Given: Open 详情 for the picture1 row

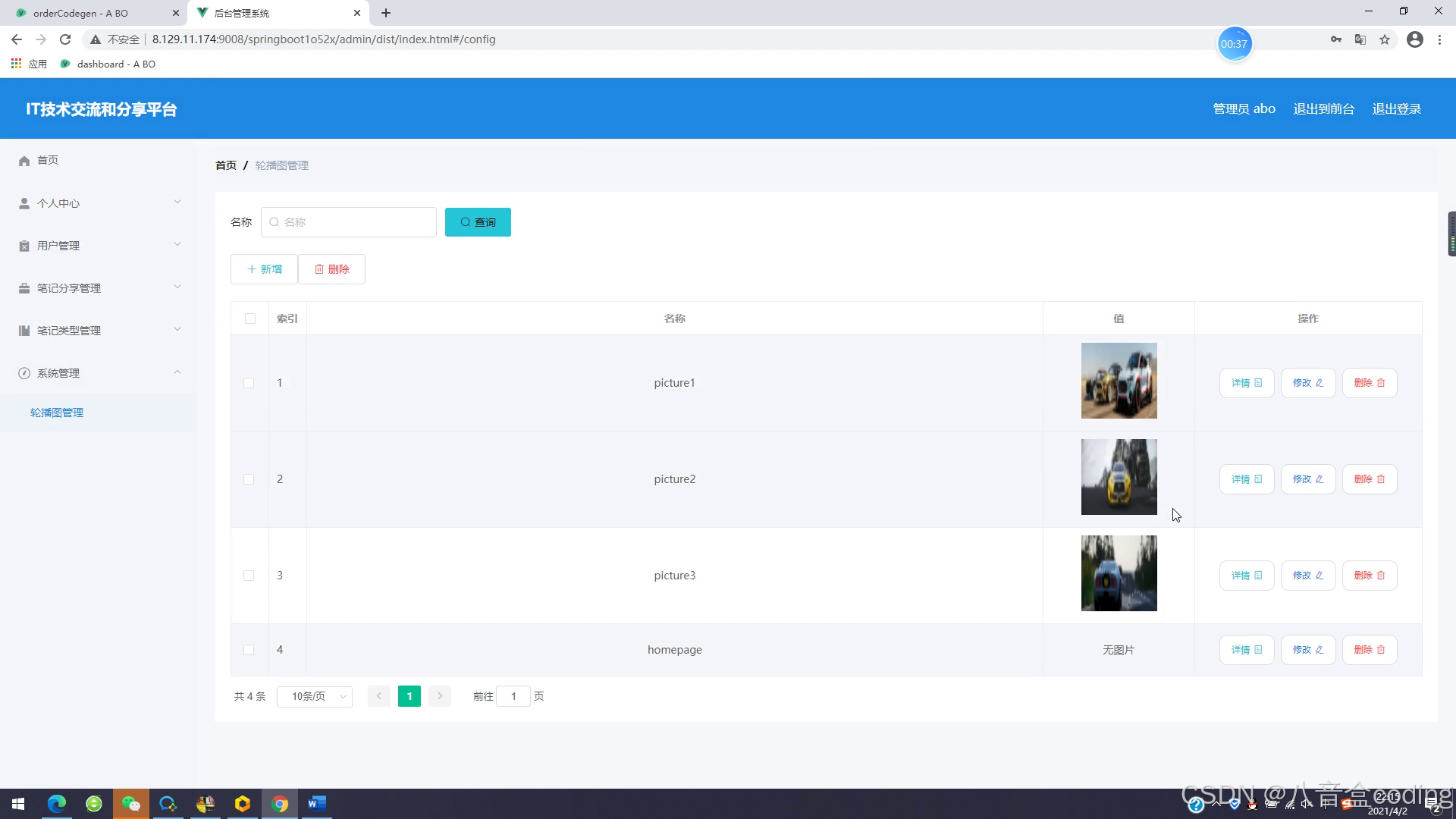Looking at the screenshot, I should tap(1247, 383).
